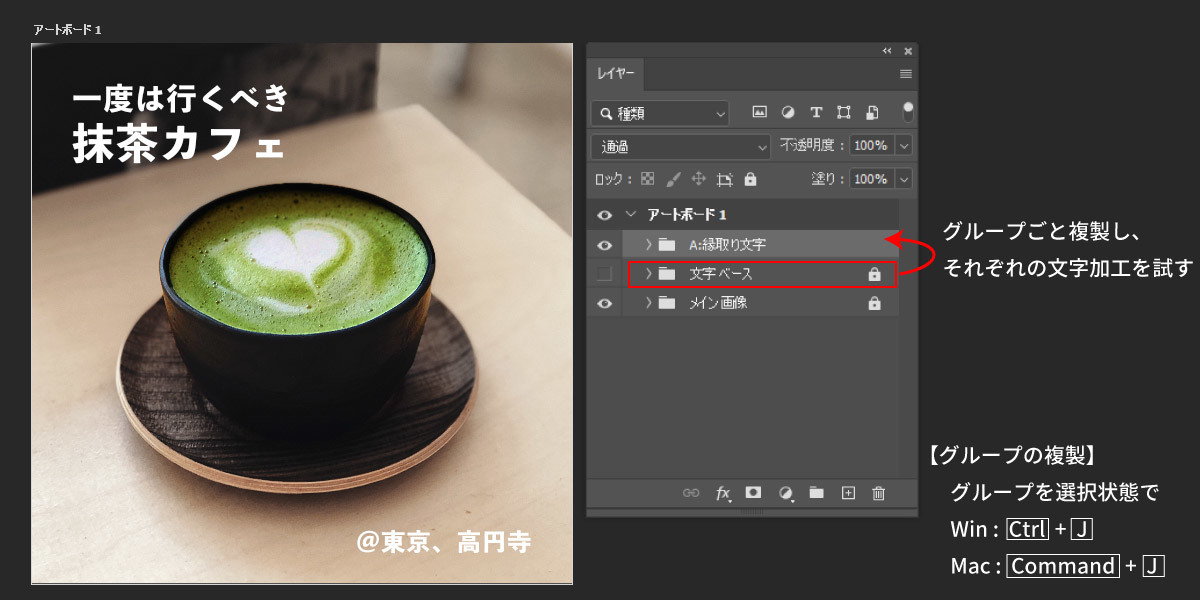Image resolution: width=1200 pixels, height=600 pixels.
Task: Click the padlock on 文字ベース group
Action: [x=875, y=274]
